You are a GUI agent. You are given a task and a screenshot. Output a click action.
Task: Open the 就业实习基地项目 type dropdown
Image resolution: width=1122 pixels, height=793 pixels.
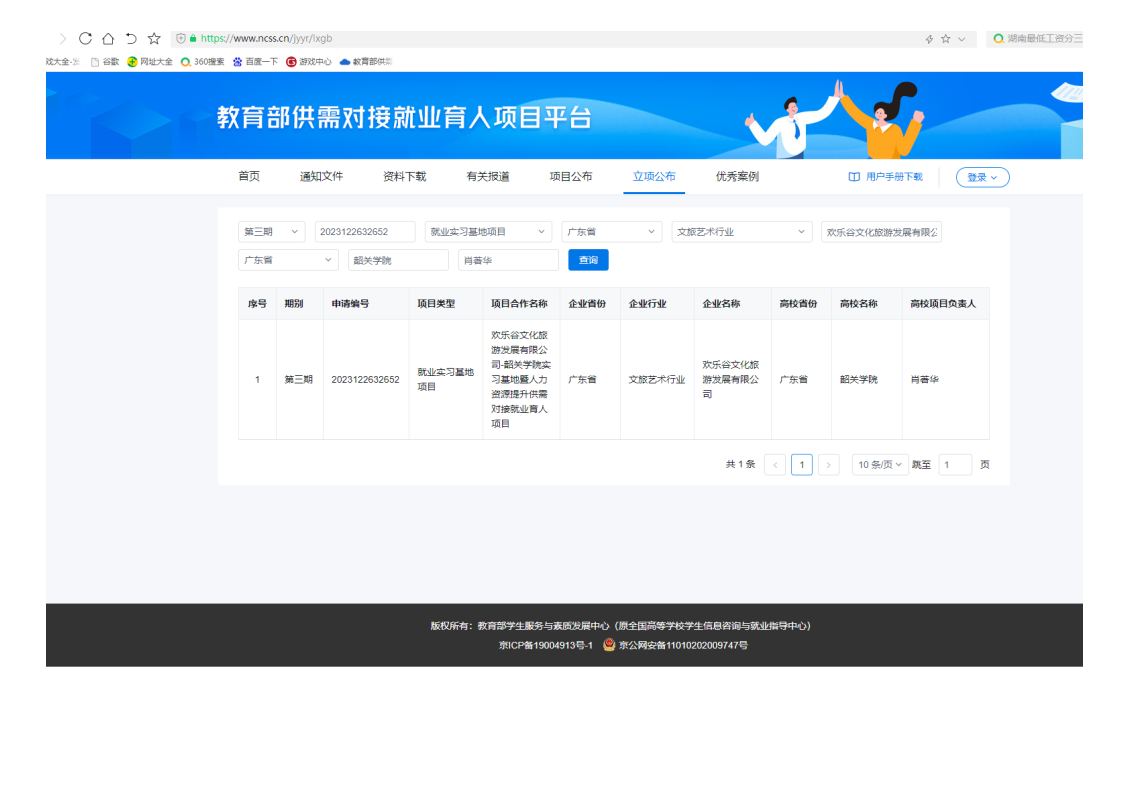[488, 232]
